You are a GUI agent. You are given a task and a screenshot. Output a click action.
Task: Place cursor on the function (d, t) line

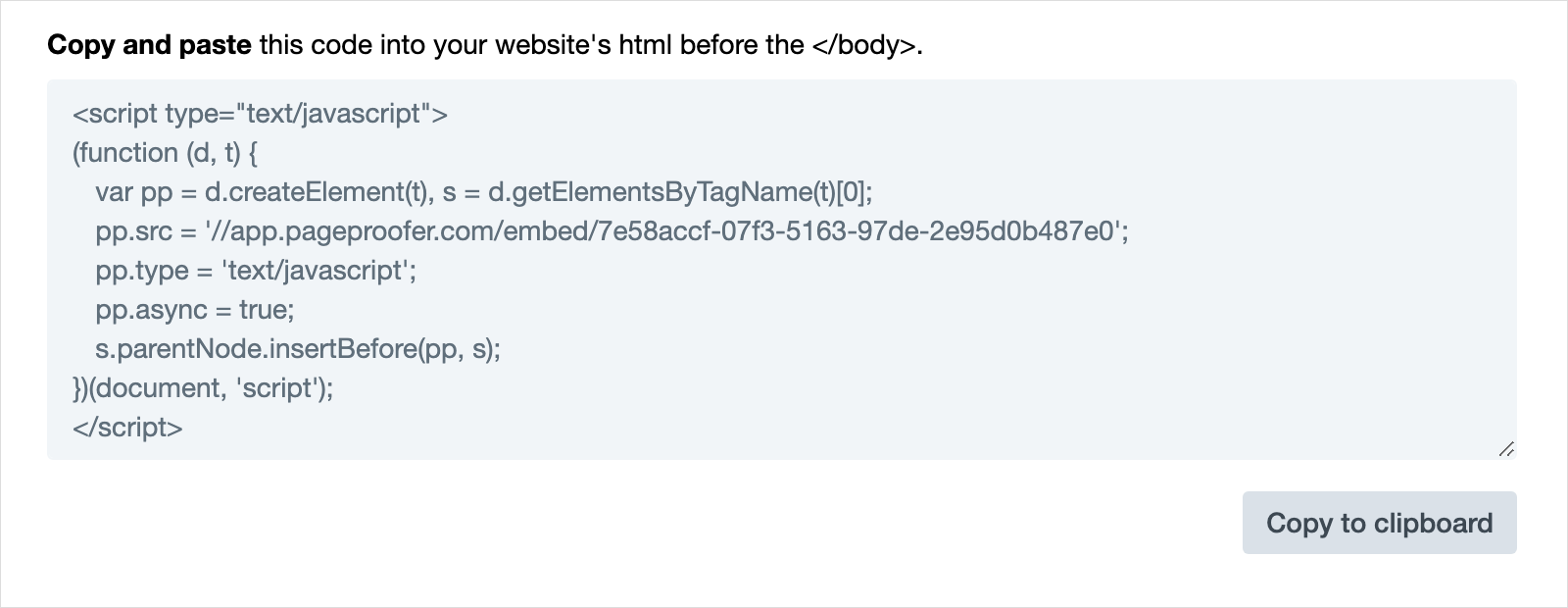pos(165,153)
